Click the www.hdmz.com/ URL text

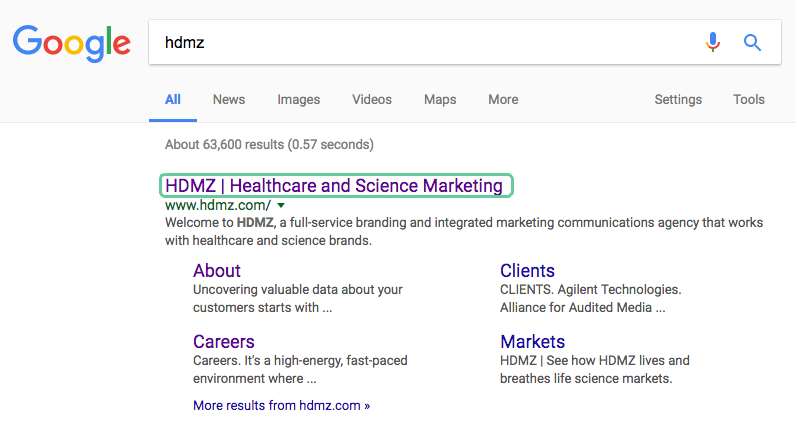pyautogui.click(x=218, y=205)
